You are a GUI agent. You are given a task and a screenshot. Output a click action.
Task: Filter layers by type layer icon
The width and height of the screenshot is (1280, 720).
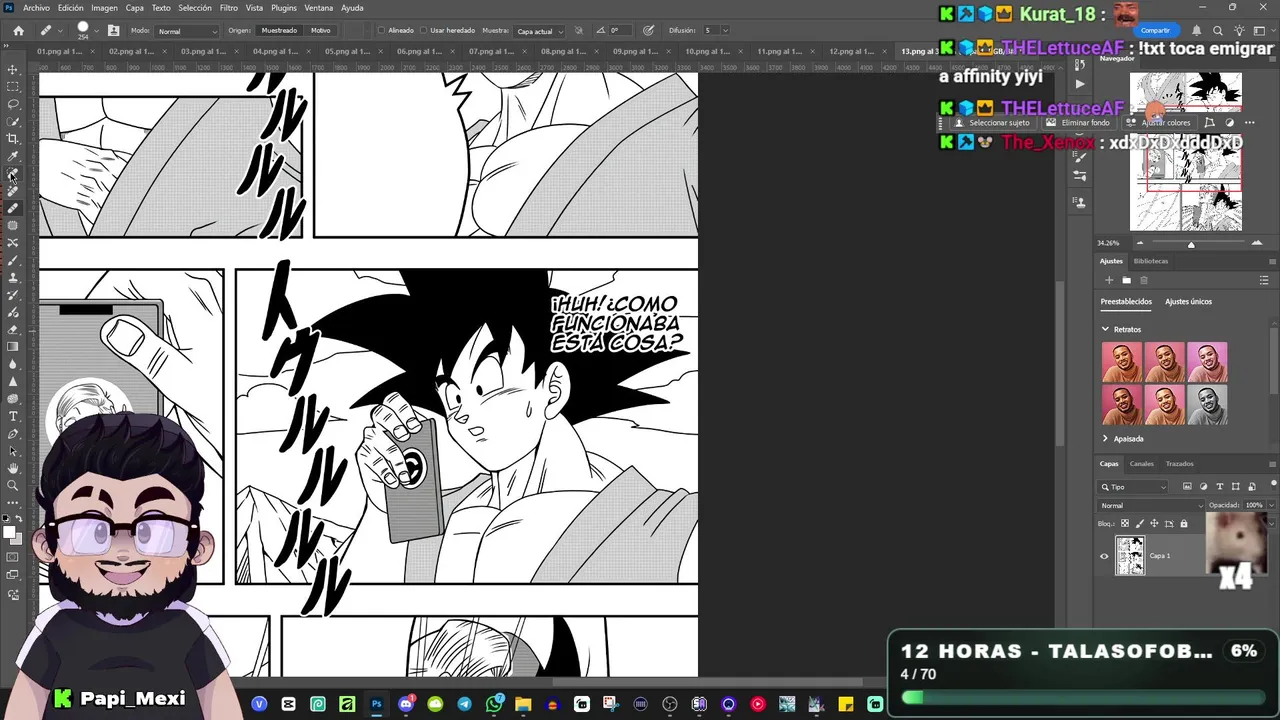coord(1219,487)
